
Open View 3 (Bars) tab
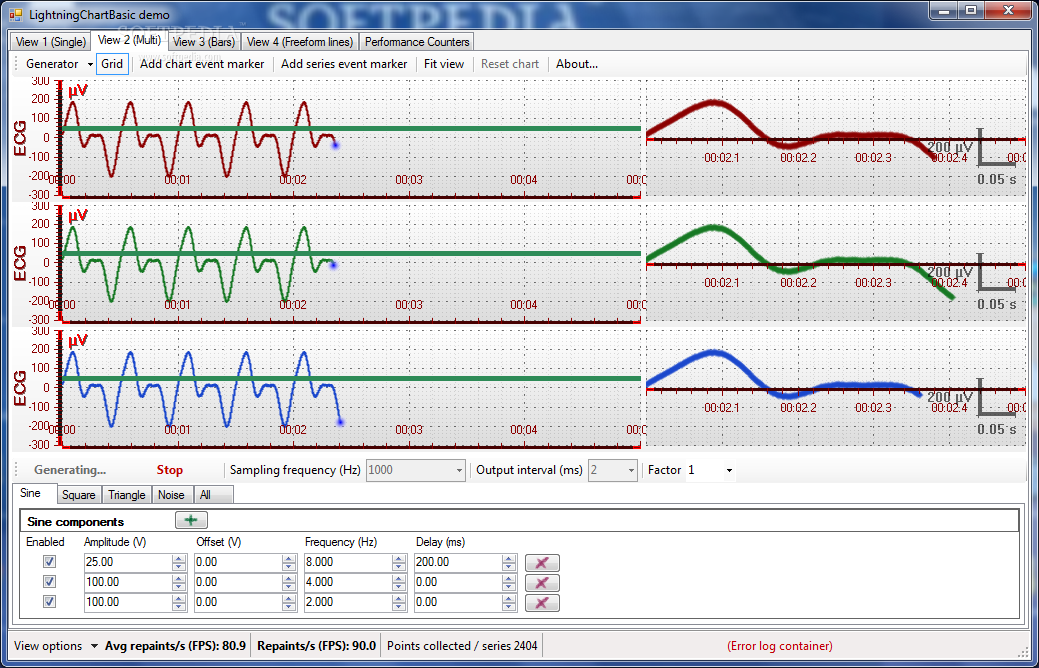(204, 42)
